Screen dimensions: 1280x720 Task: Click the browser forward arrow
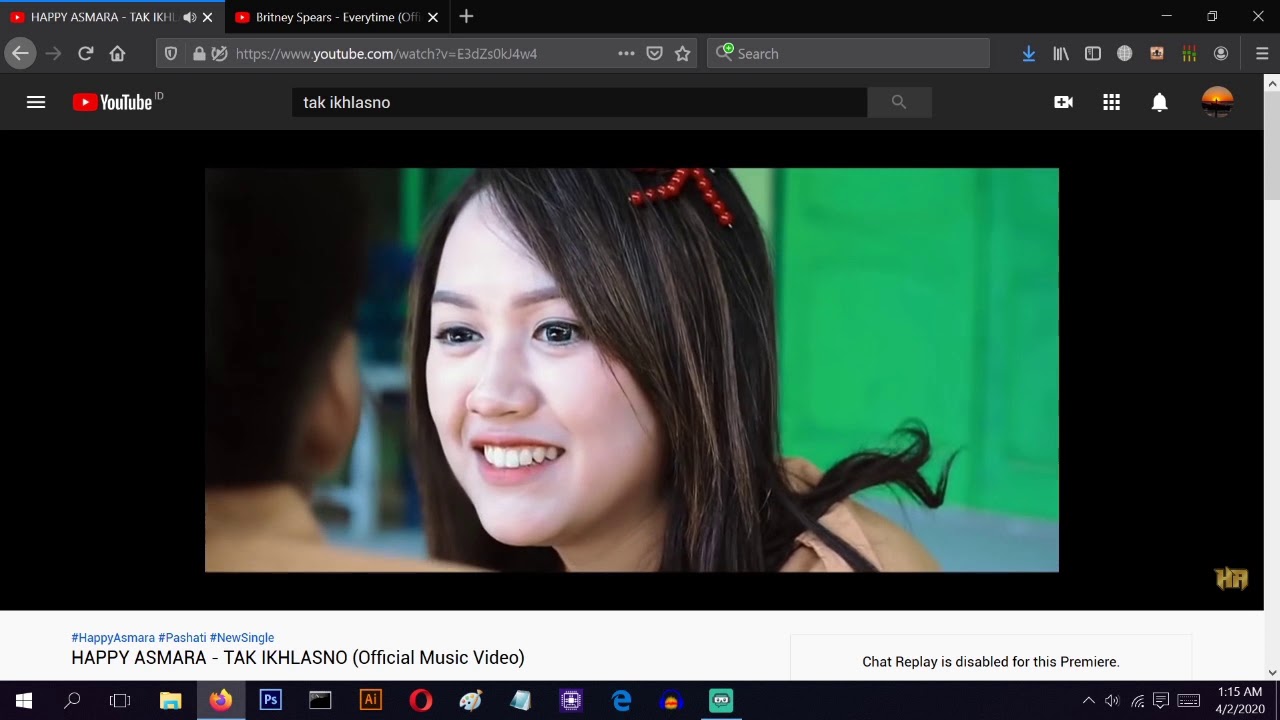(53, 54)
